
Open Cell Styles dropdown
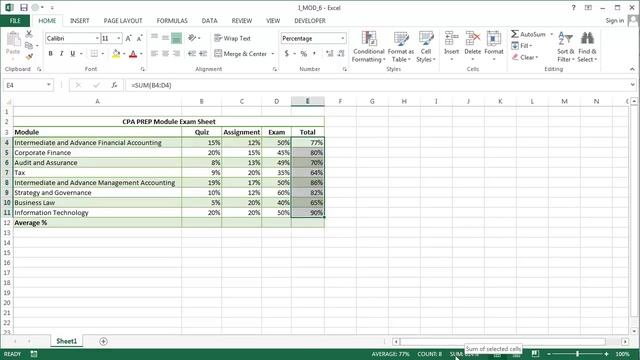click(426, 47)
